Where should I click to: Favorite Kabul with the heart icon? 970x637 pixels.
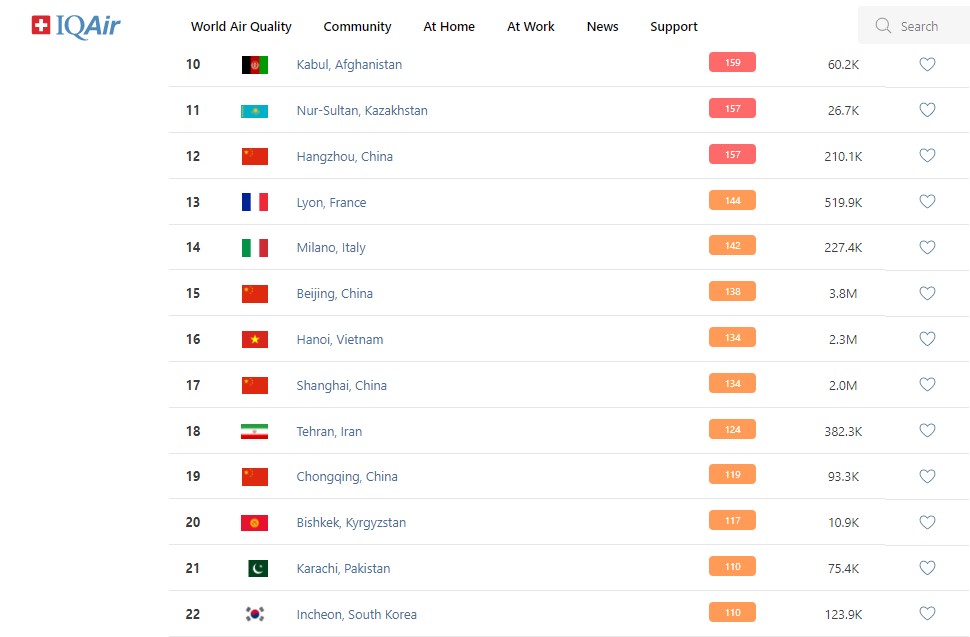click(x=927, y=65)
